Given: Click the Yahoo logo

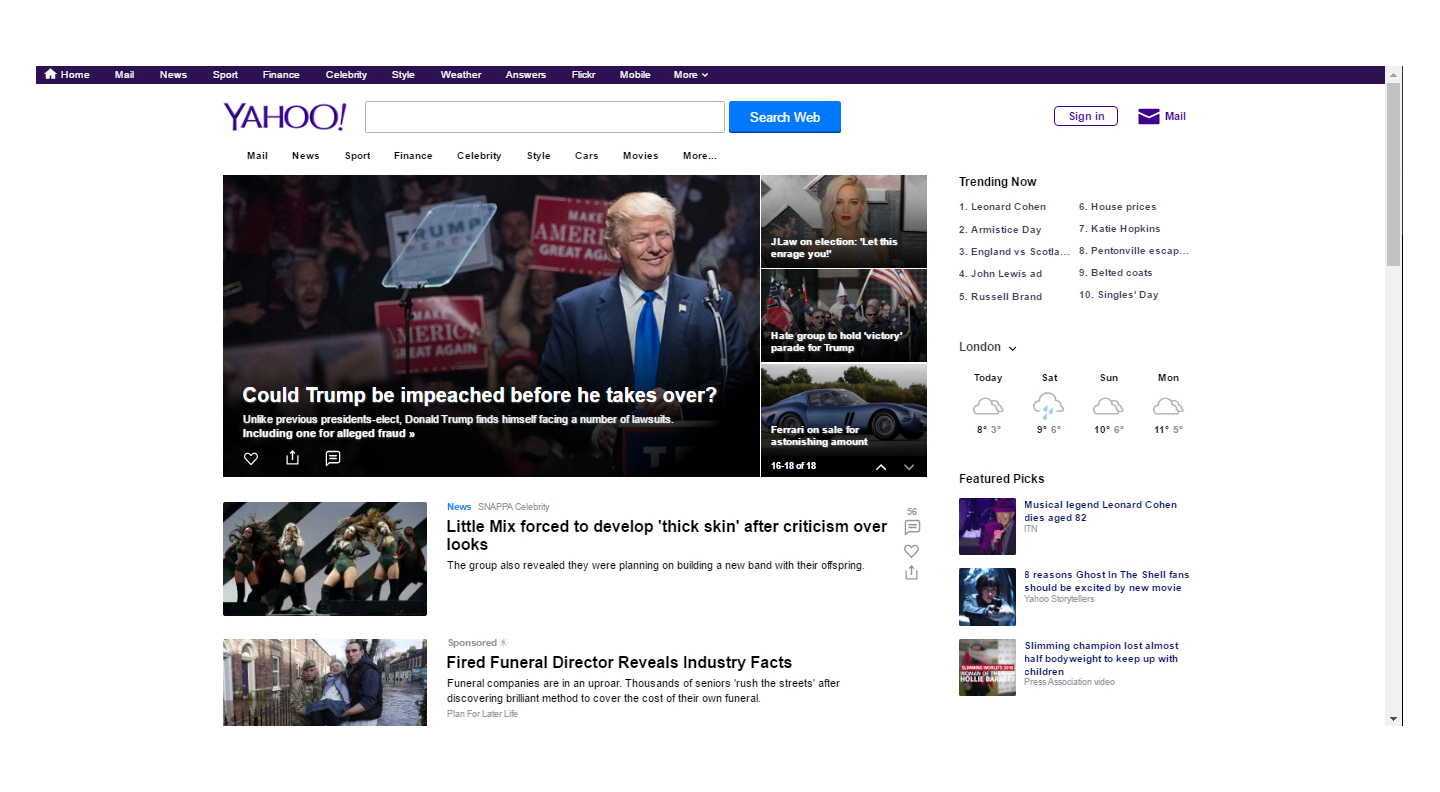Looking at the screenshot, I should tap(285, 117).
